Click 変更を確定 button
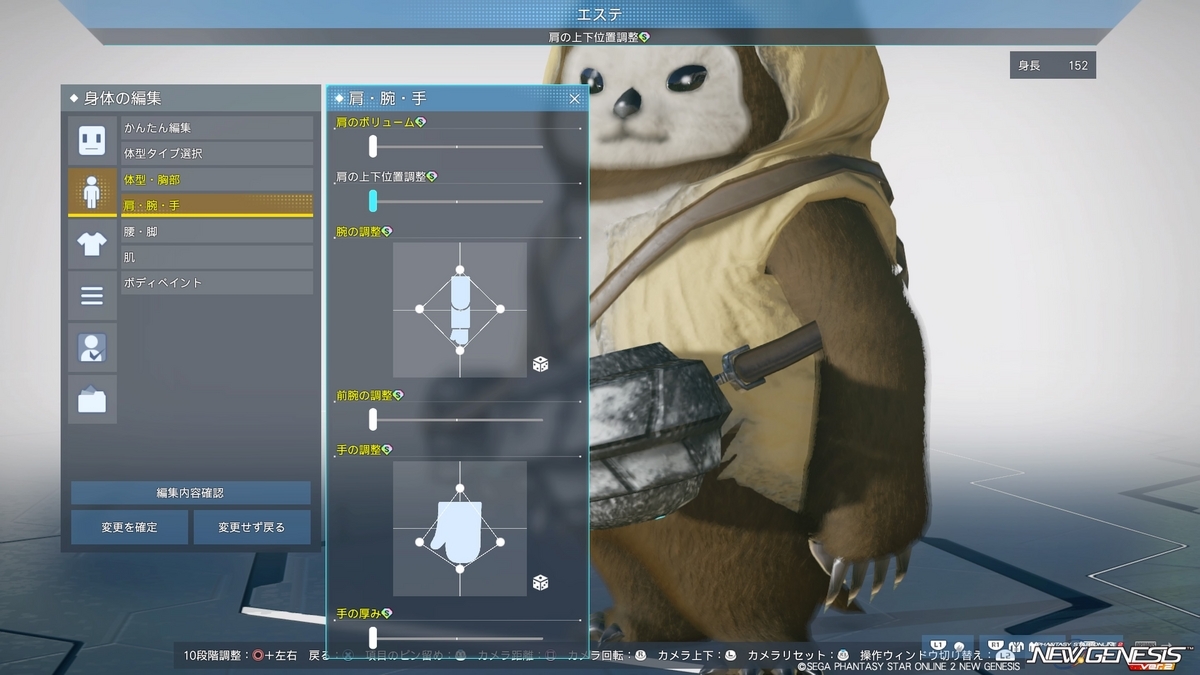 tap(129, 527)
